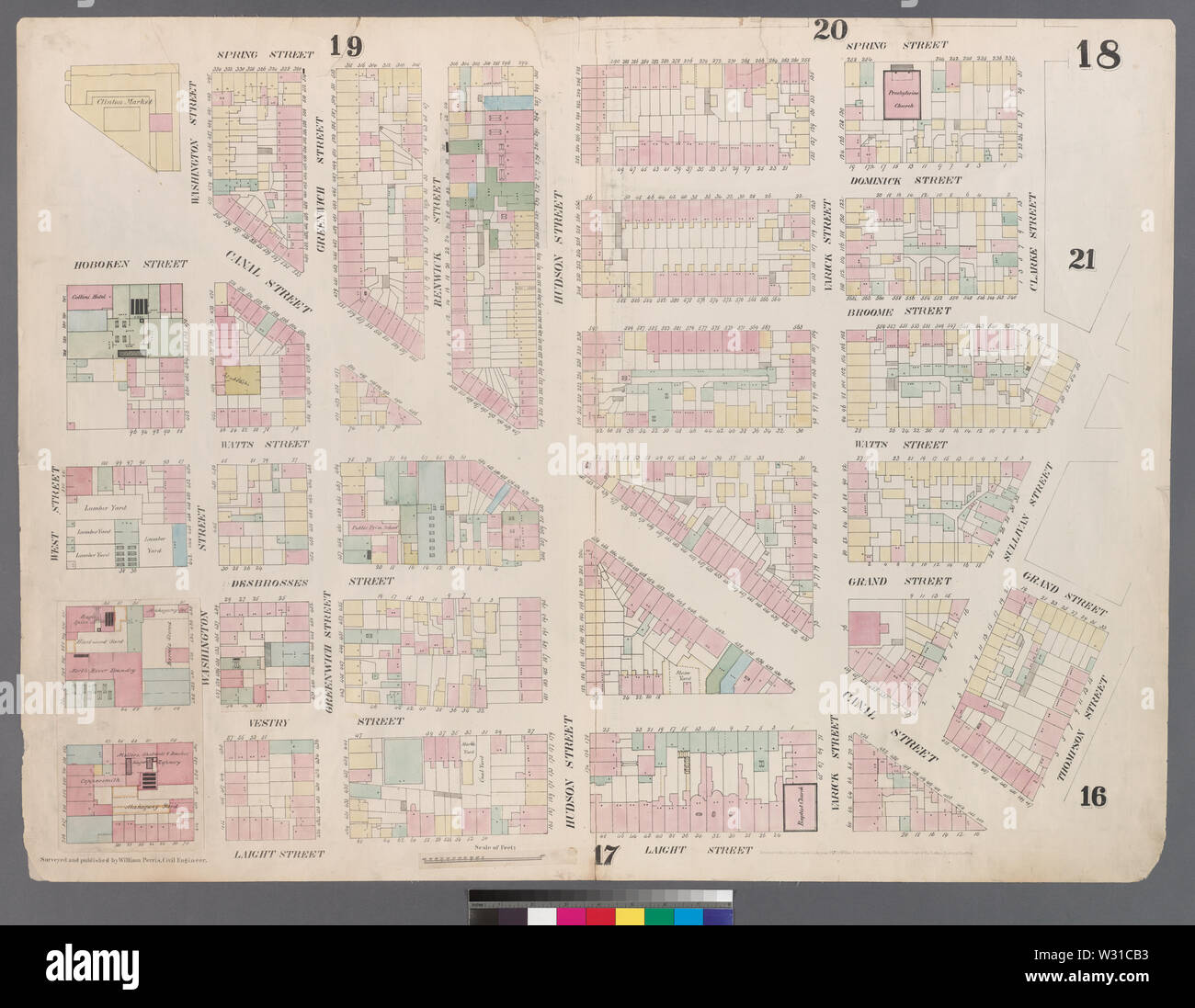The height and width of the screenshot is (1008, 1195).
Task: Click the surveyor credit William Perris text
Action: pos(122,861)
